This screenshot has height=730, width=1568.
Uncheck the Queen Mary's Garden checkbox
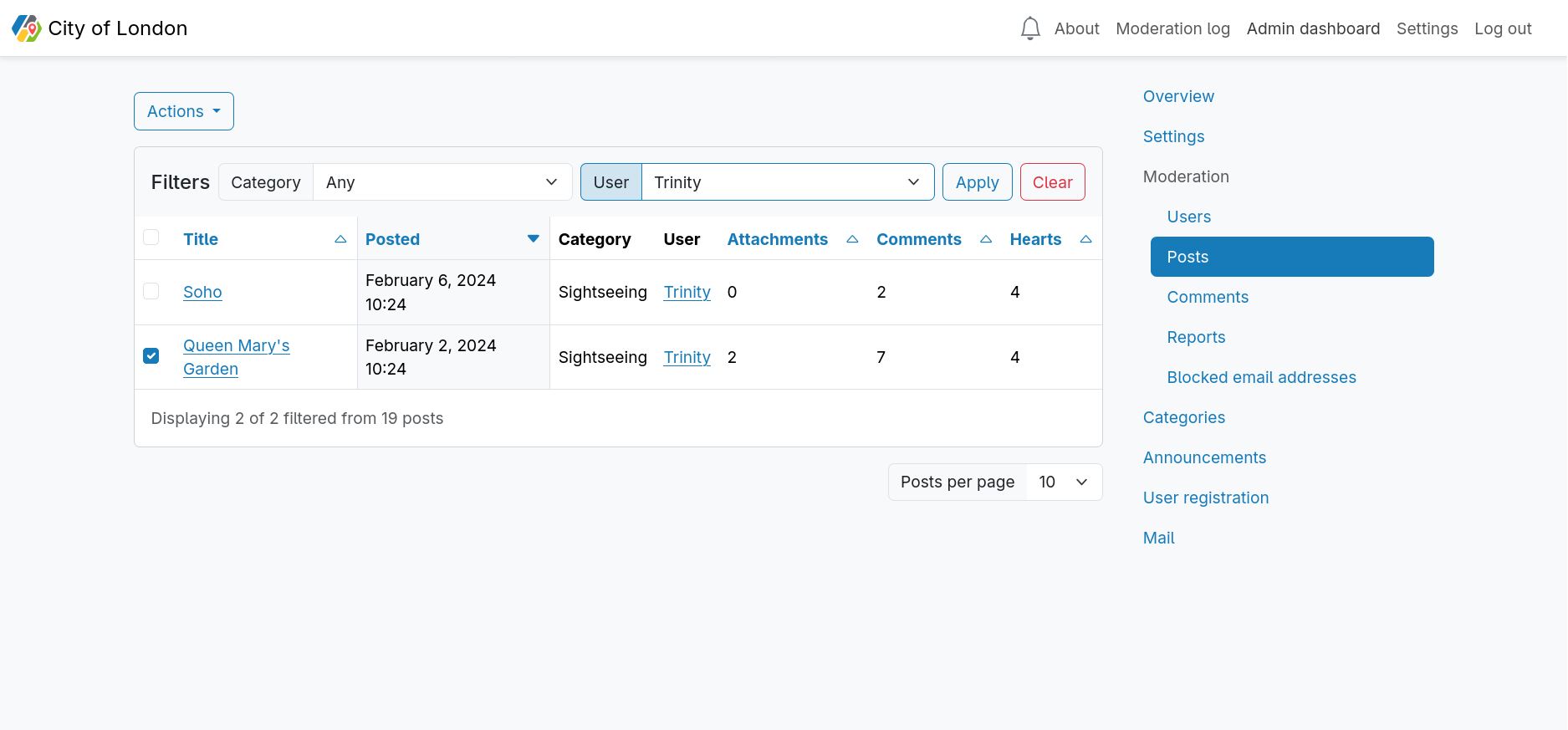(151, 356)
